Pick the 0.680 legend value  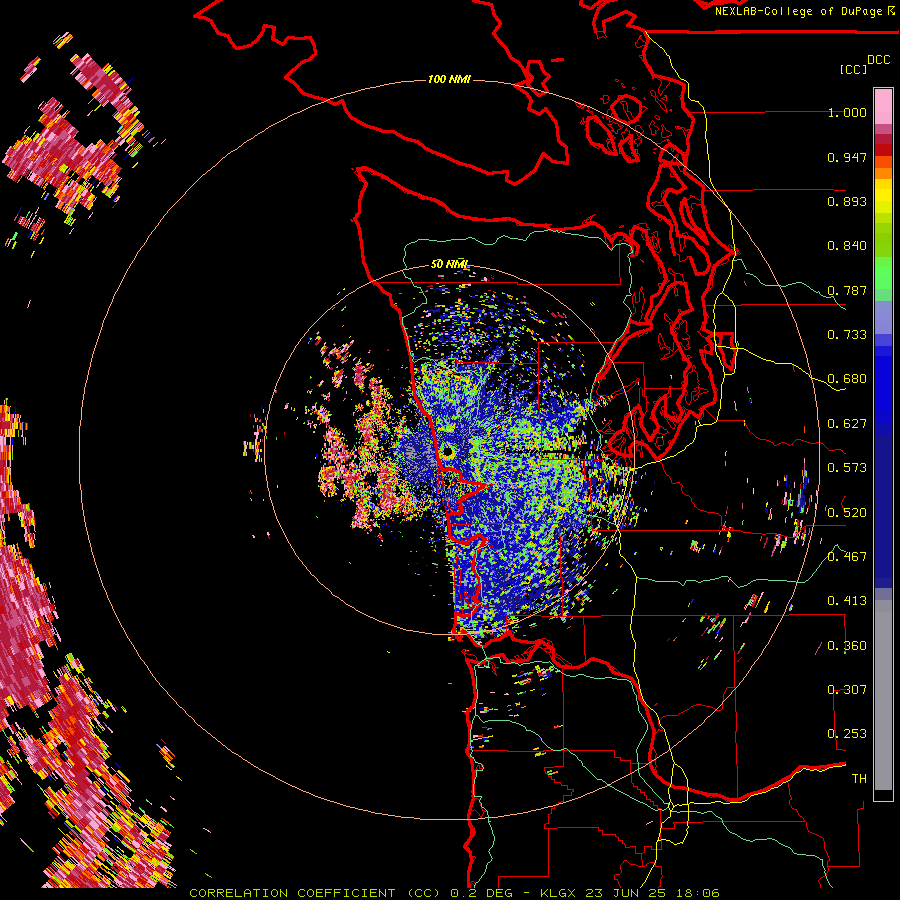847,379
